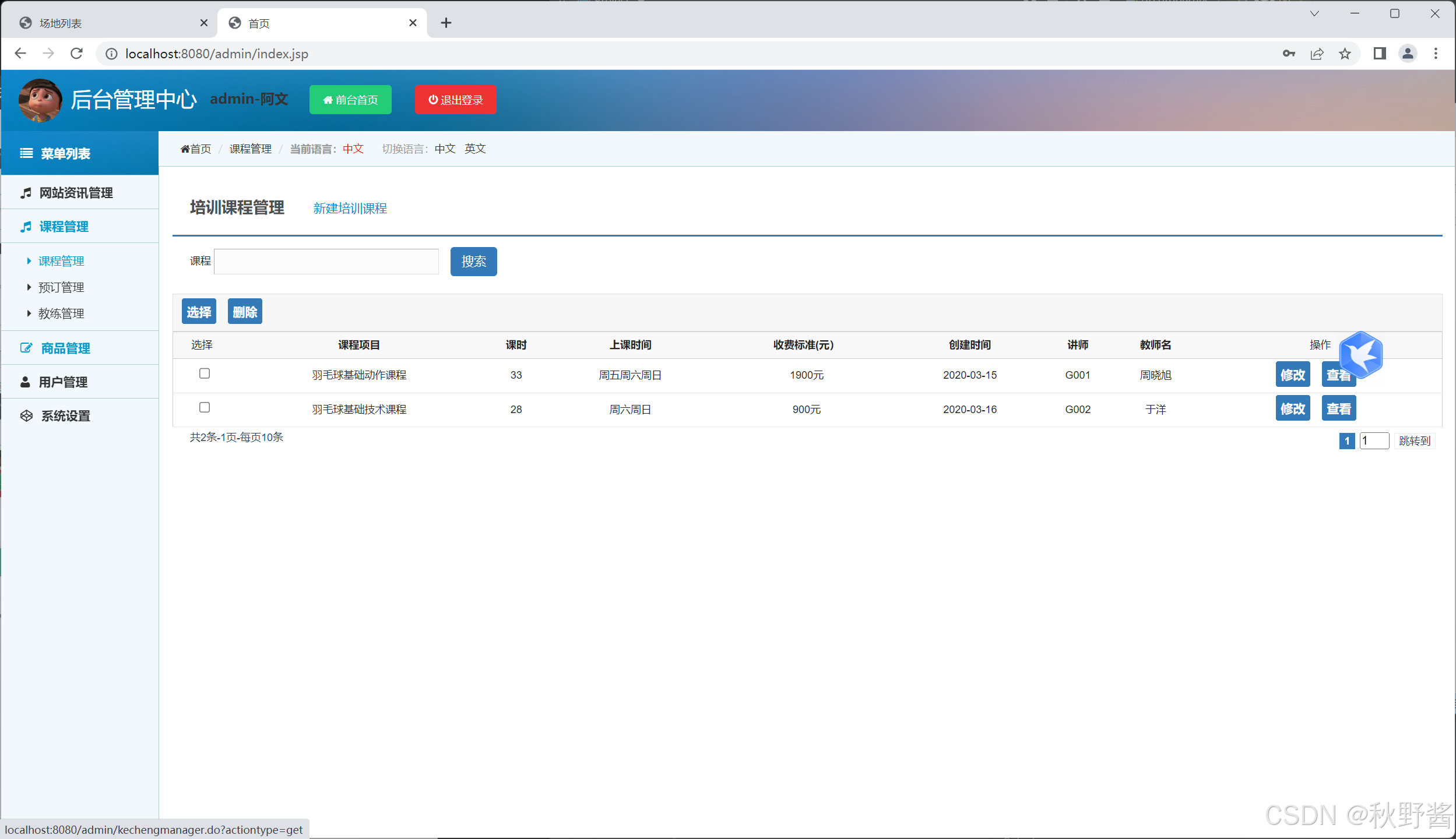This screenshot has height=839, width=1456.
Task: Open browser side panel icon
Action: pos(1379,54)
